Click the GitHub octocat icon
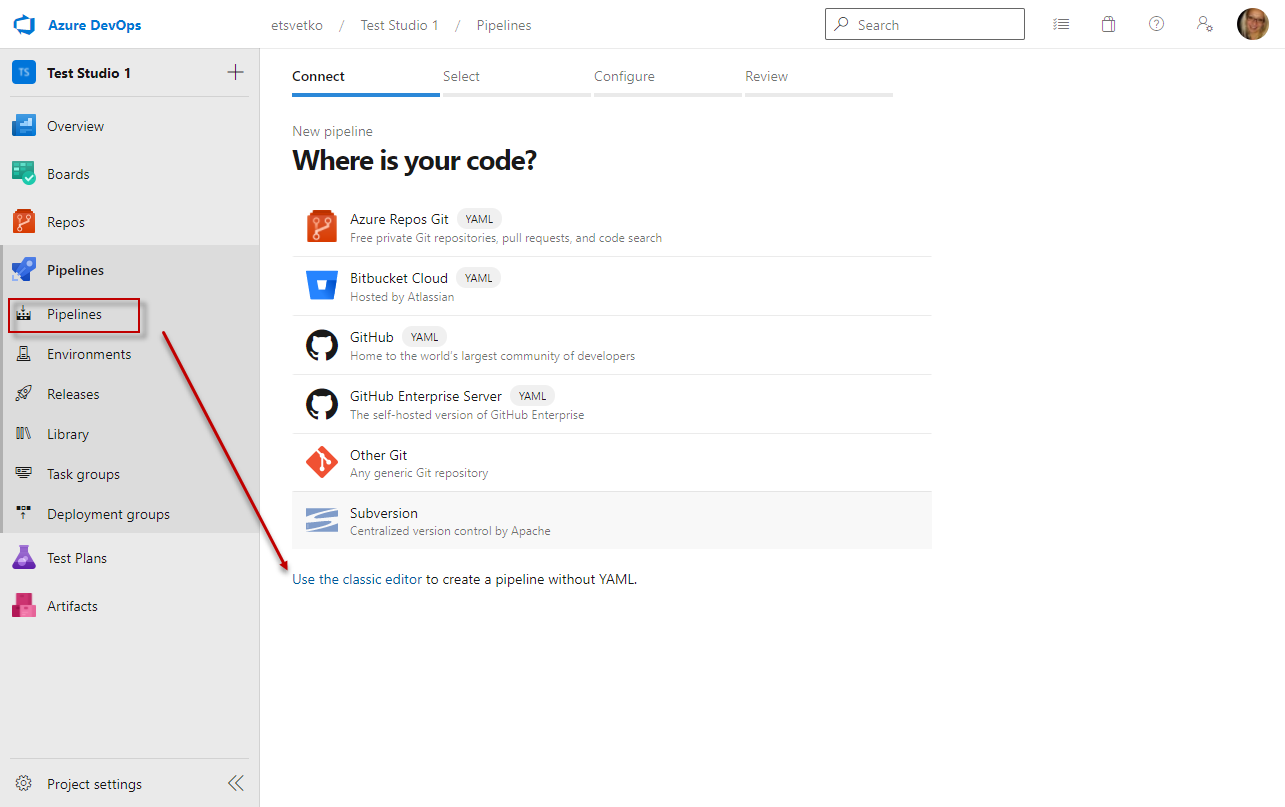1285x807 pixels. pyautogui.click(x=322, y=345)
